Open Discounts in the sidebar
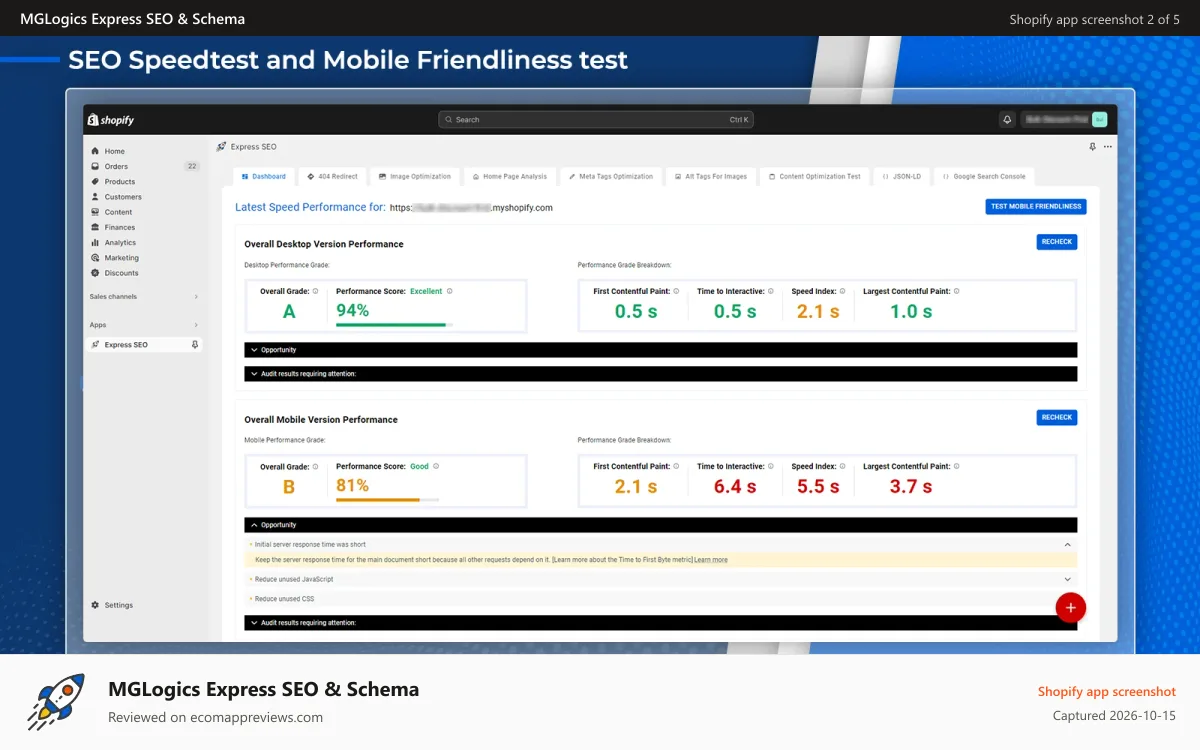Viewport: 1200px width, 750px height. click(121, 273)
